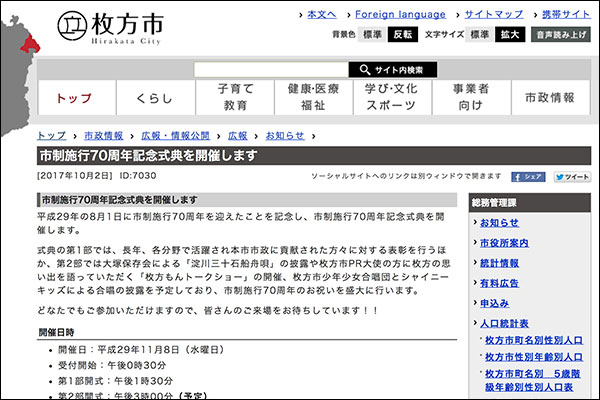The width and height of the screenshot is (600, 400).
Task: Open the 市政情報 navigation tab
Action: pos(549,98)
